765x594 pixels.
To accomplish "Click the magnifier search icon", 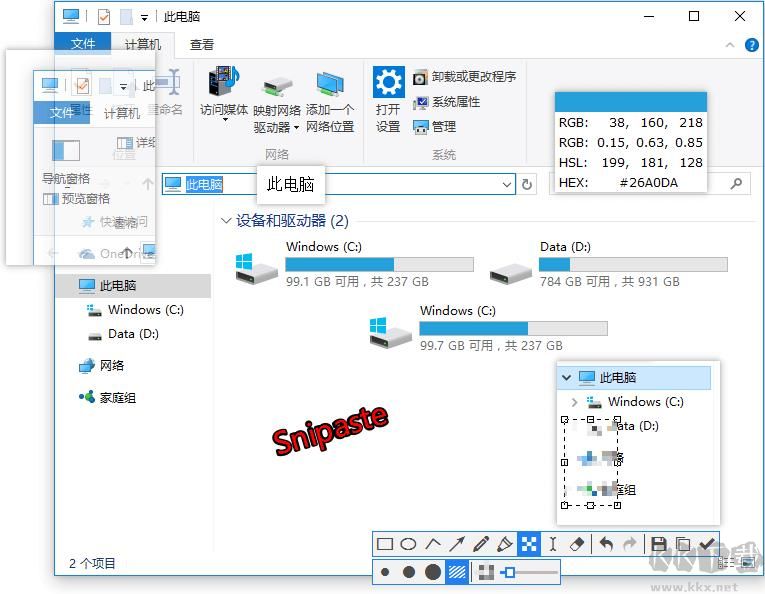I will pos(736,184).
